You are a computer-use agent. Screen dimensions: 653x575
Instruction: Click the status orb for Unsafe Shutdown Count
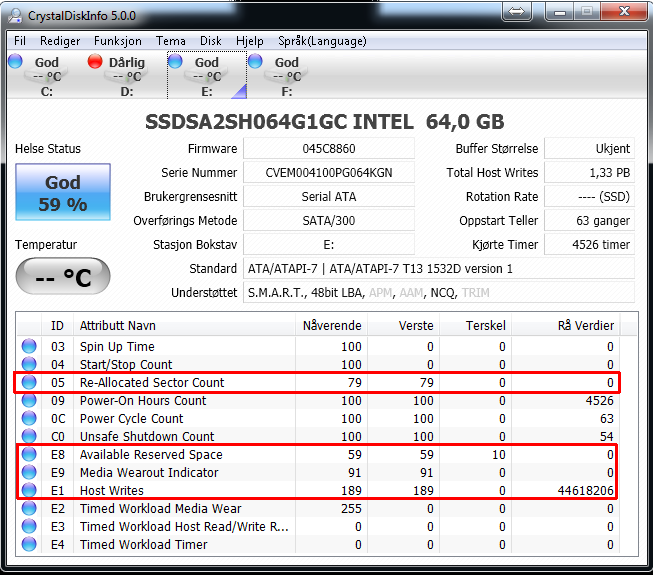pyautogui.click(x=29, y=436)
